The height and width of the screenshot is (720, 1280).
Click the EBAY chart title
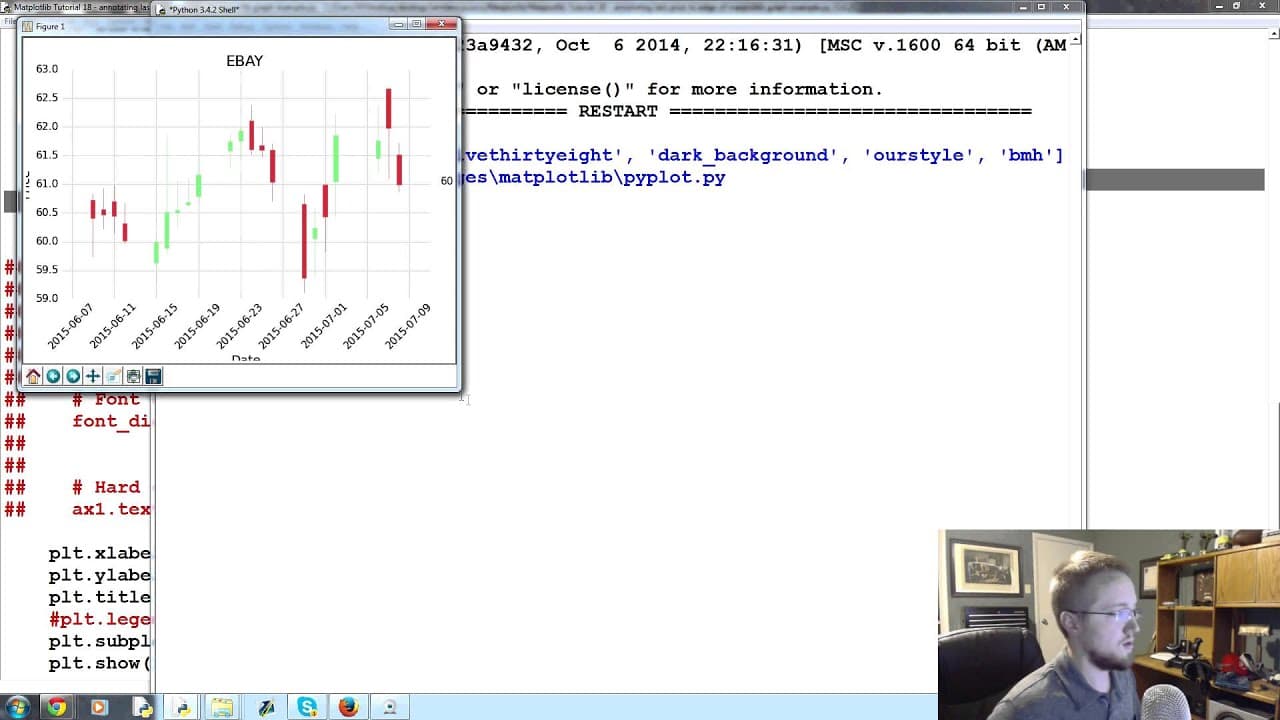click(244, 61)
